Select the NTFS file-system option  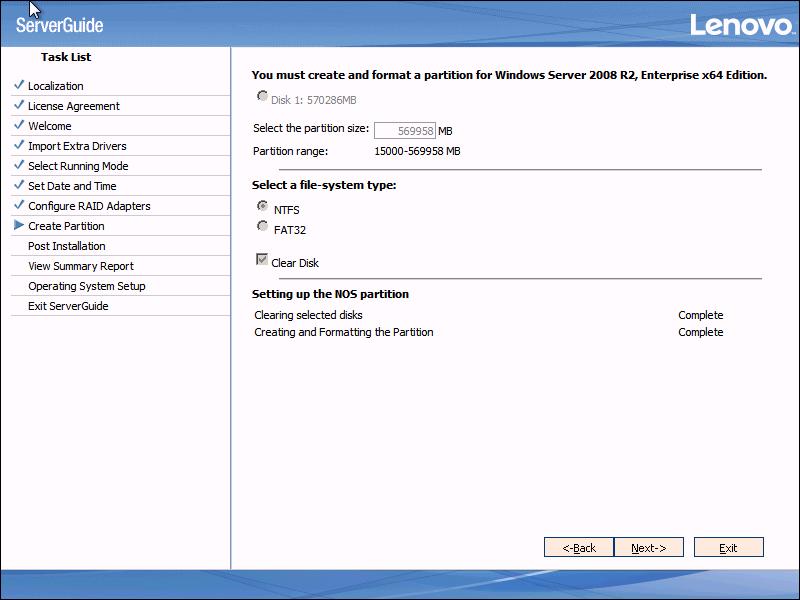tap(263, 206)
